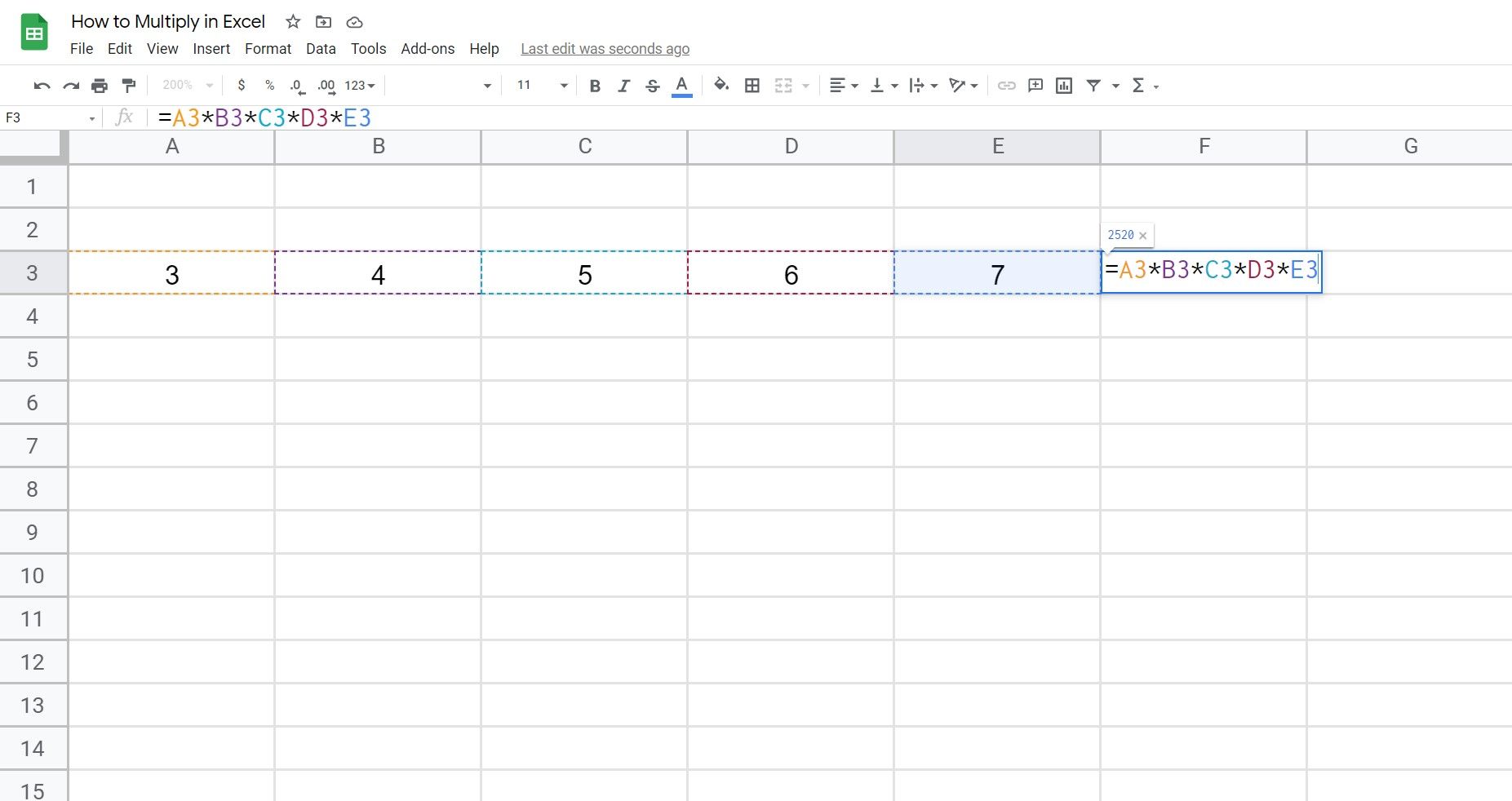Open the Insert menu
The image size is (1512, 801).
point(211,49)
